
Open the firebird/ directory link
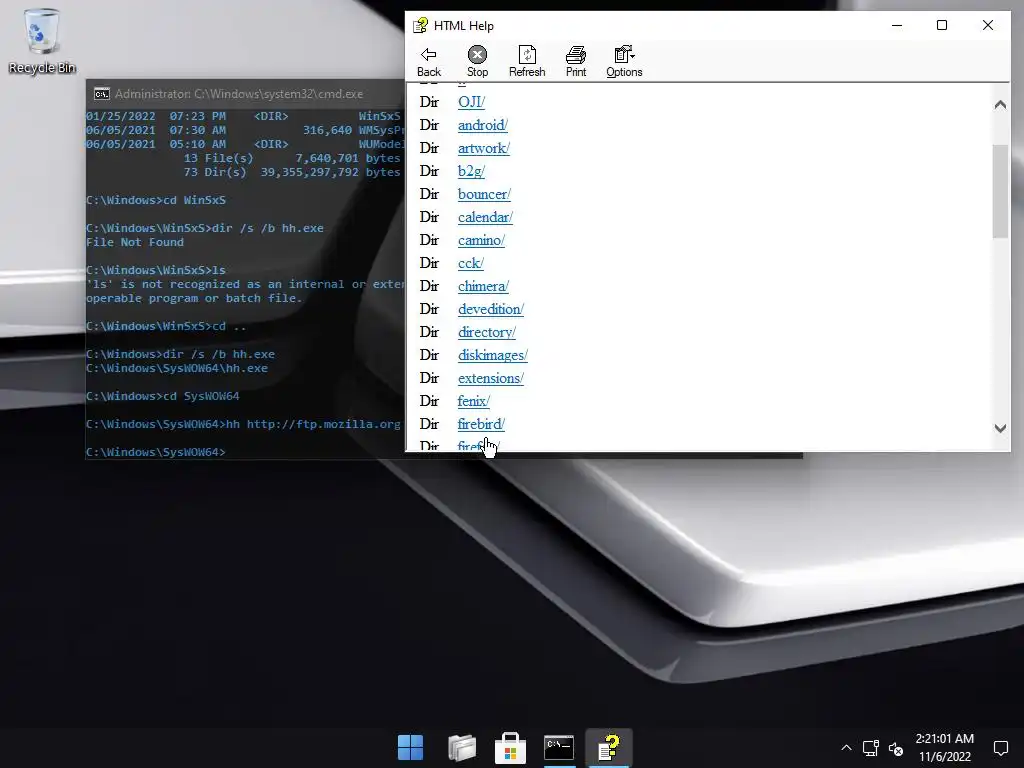(x=481, y=424)
